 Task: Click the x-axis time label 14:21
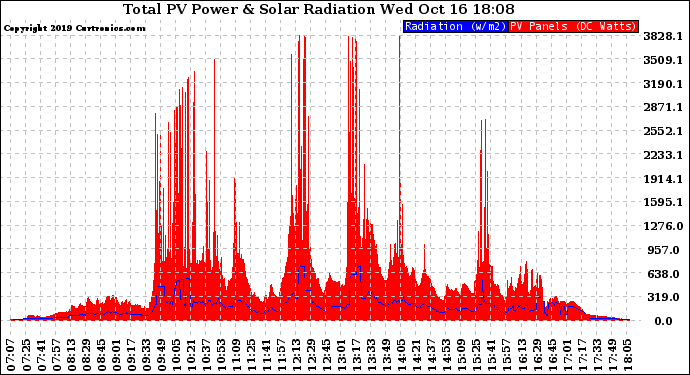(416, 355)
